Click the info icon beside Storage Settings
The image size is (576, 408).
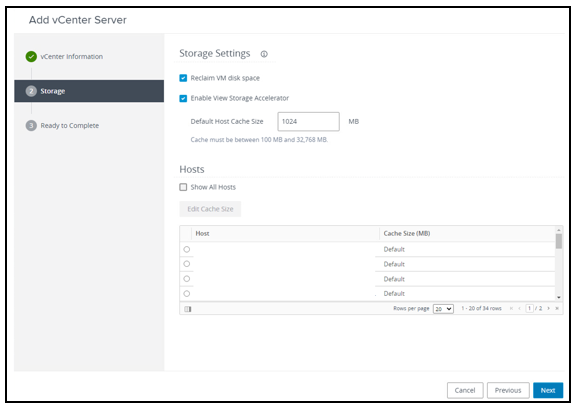(x=264, y=54)
